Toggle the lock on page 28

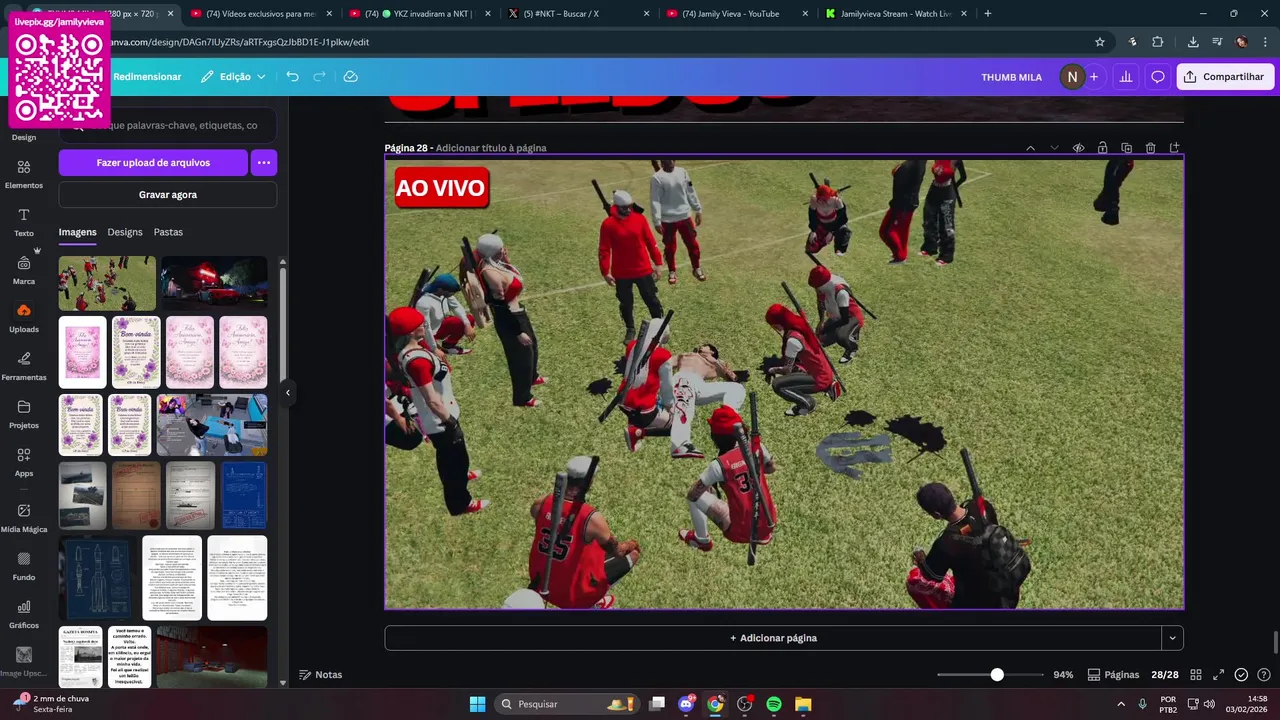pos(1102,148)
